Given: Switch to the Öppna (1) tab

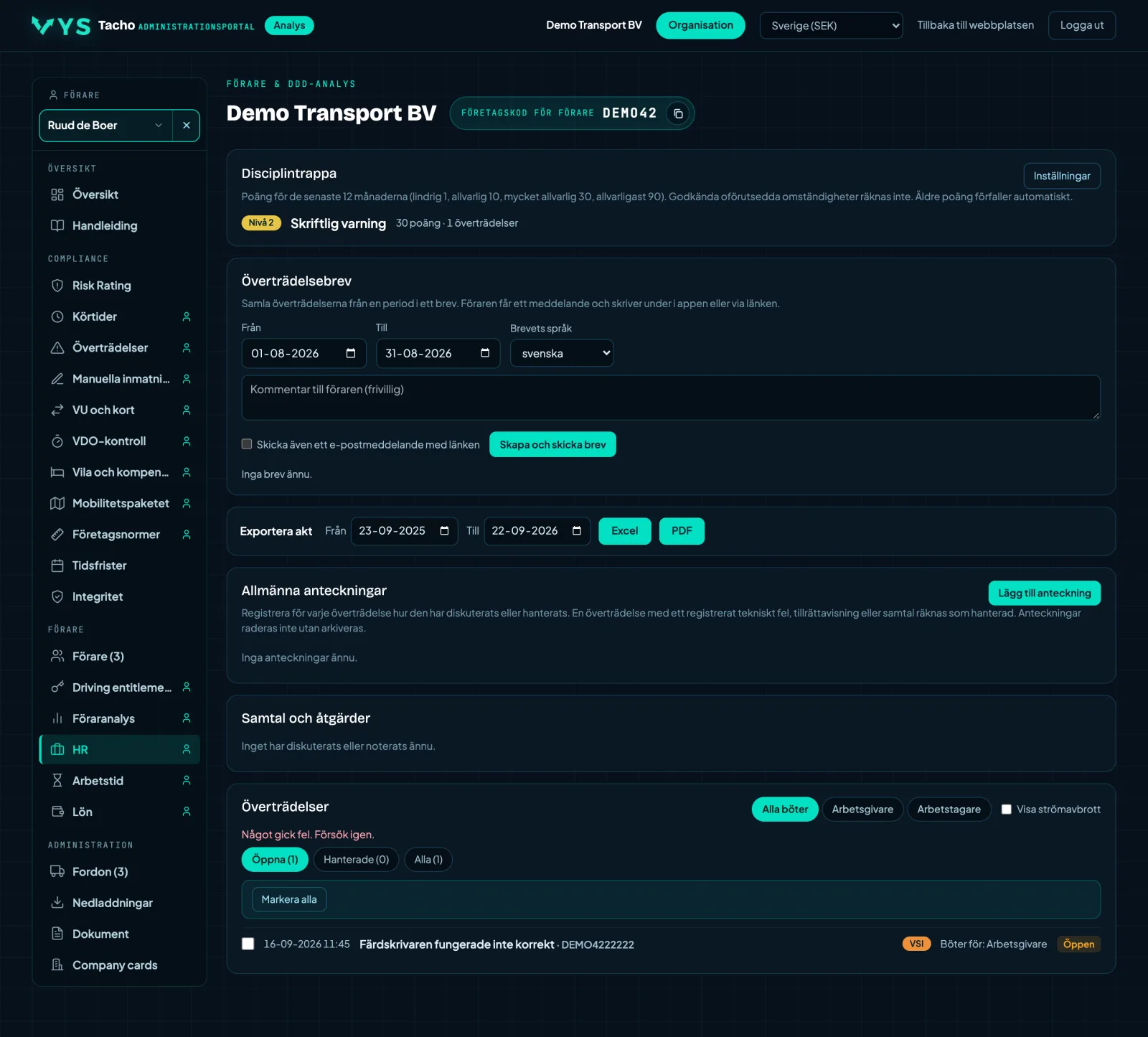Looking at the screenshot, I should [275, 860].
